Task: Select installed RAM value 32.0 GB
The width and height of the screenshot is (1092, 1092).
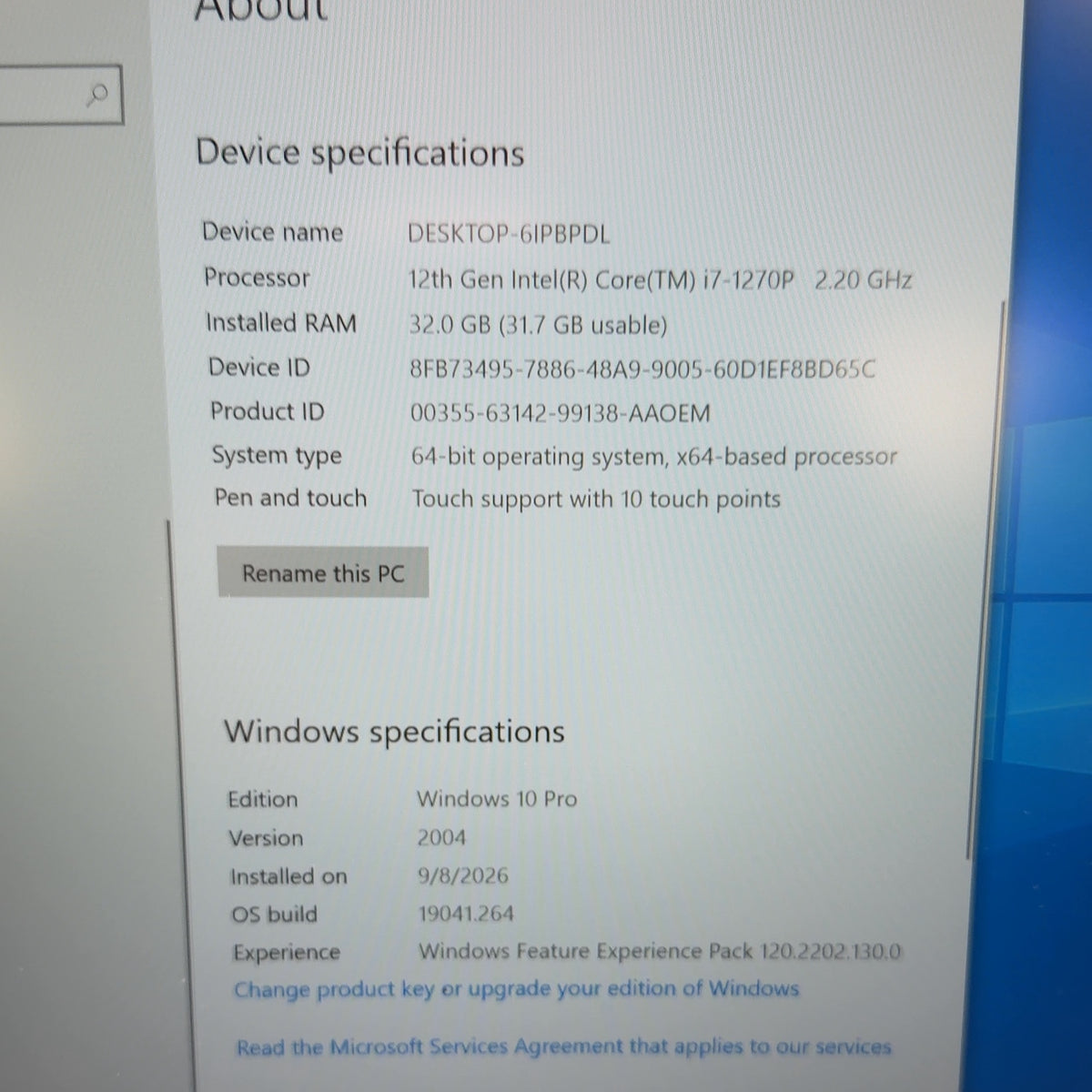Action: tap(538, 325)
